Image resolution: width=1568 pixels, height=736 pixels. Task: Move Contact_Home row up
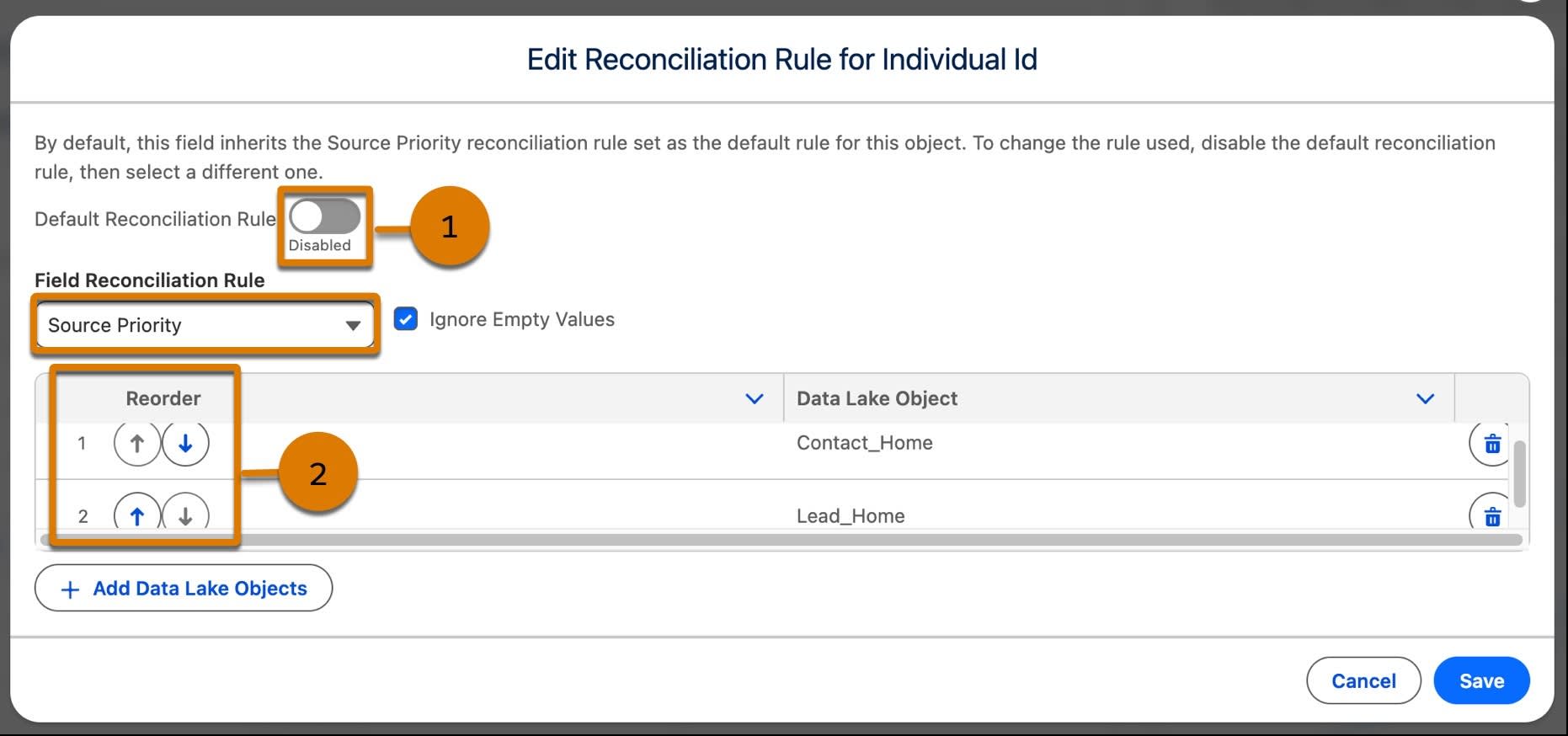[136, 443]
